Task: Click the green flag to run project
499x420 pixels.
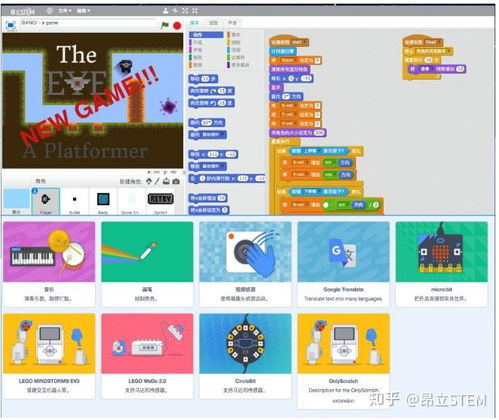Action: point(165,25)
